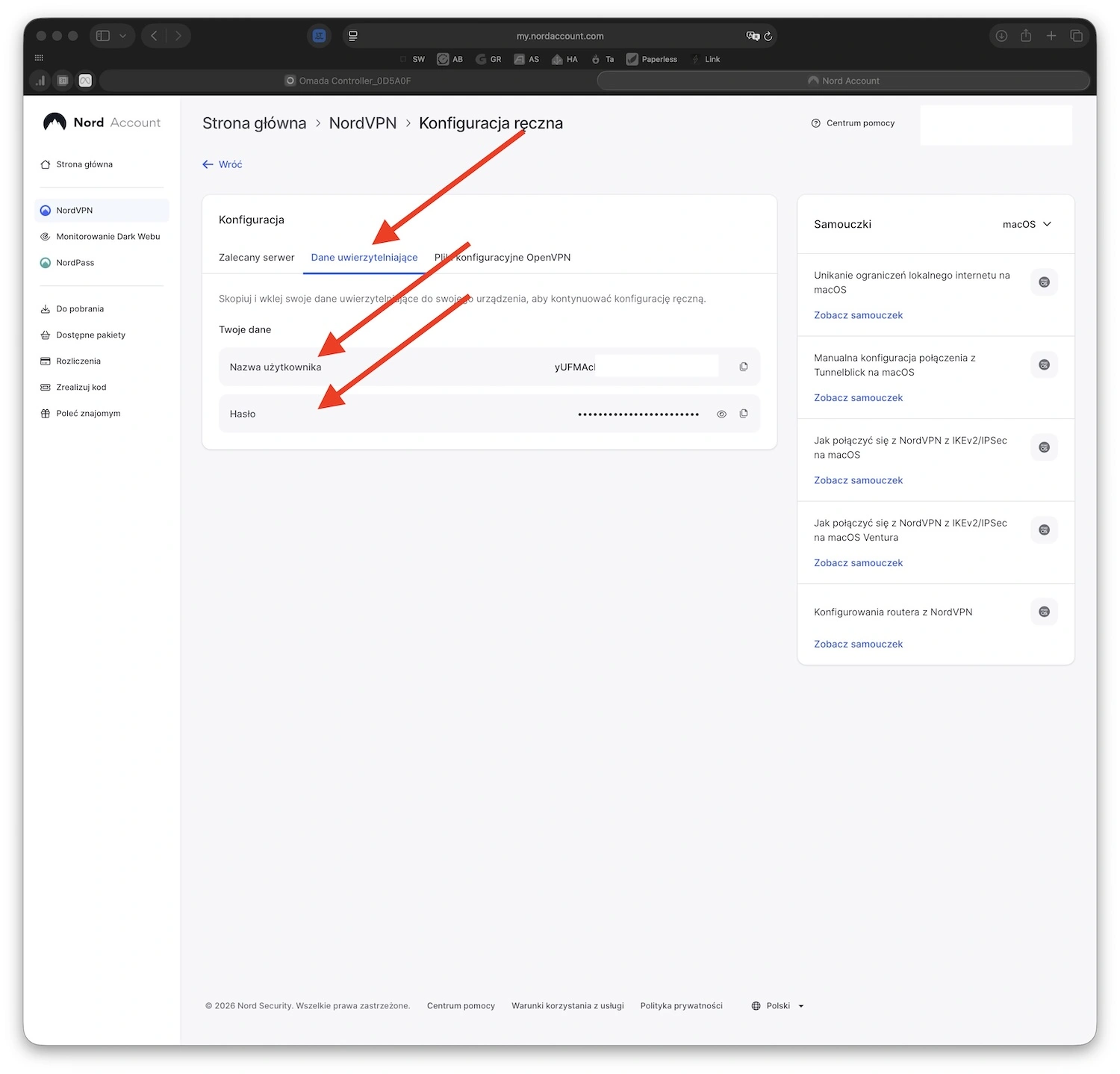
Task: Toggle the Safari sidebar button
Action: point(103,36)
